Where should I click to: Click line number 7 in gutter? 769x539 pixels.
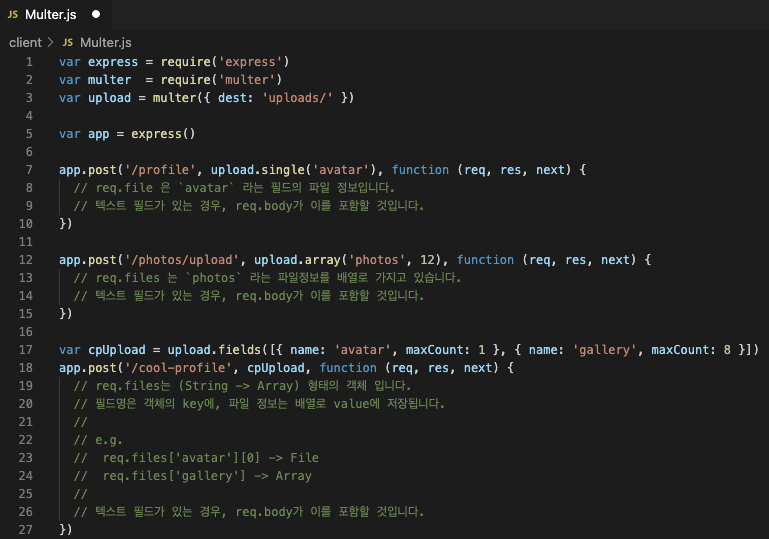(29, 170)
